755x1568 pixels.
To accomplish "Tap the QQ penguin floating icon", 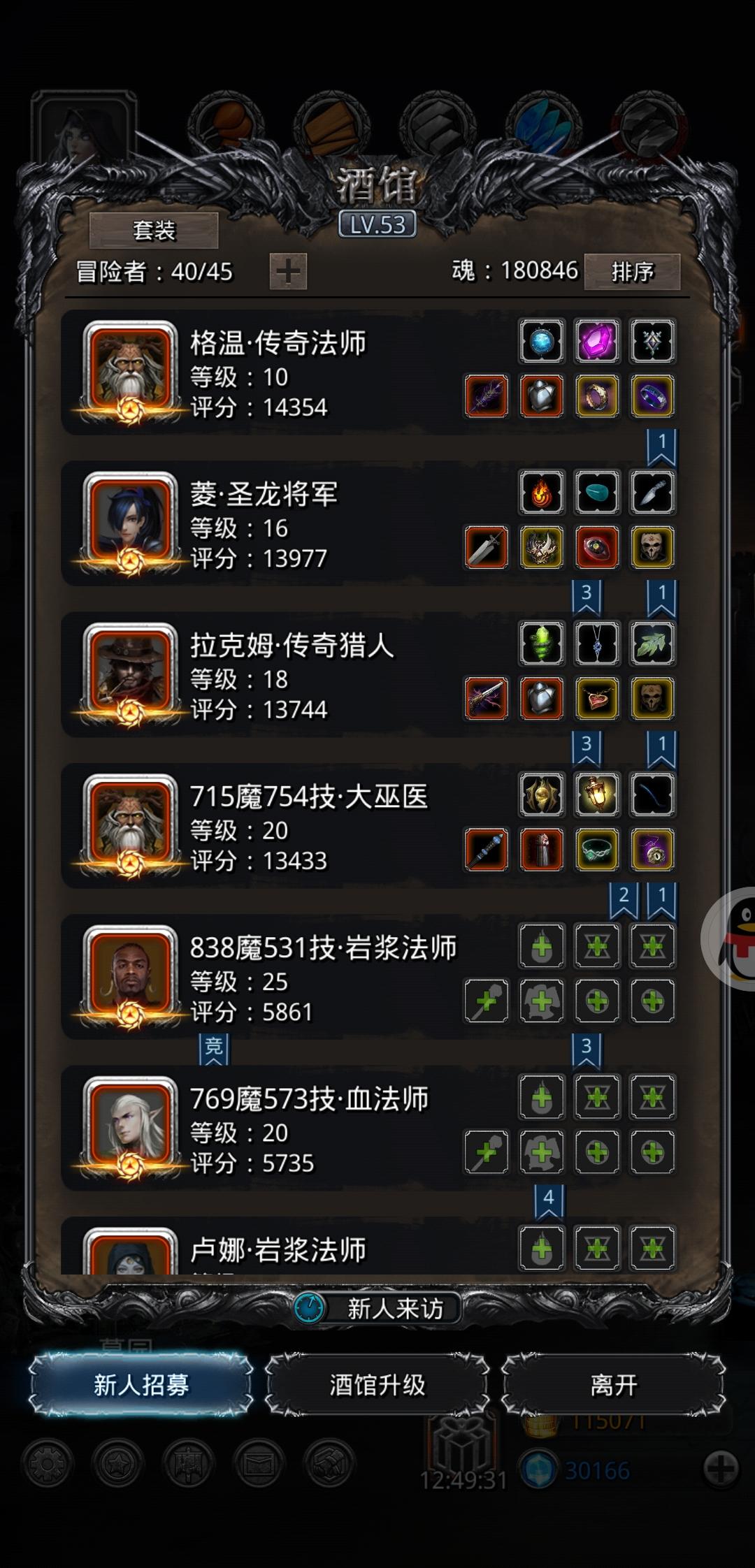I will 731,938.
